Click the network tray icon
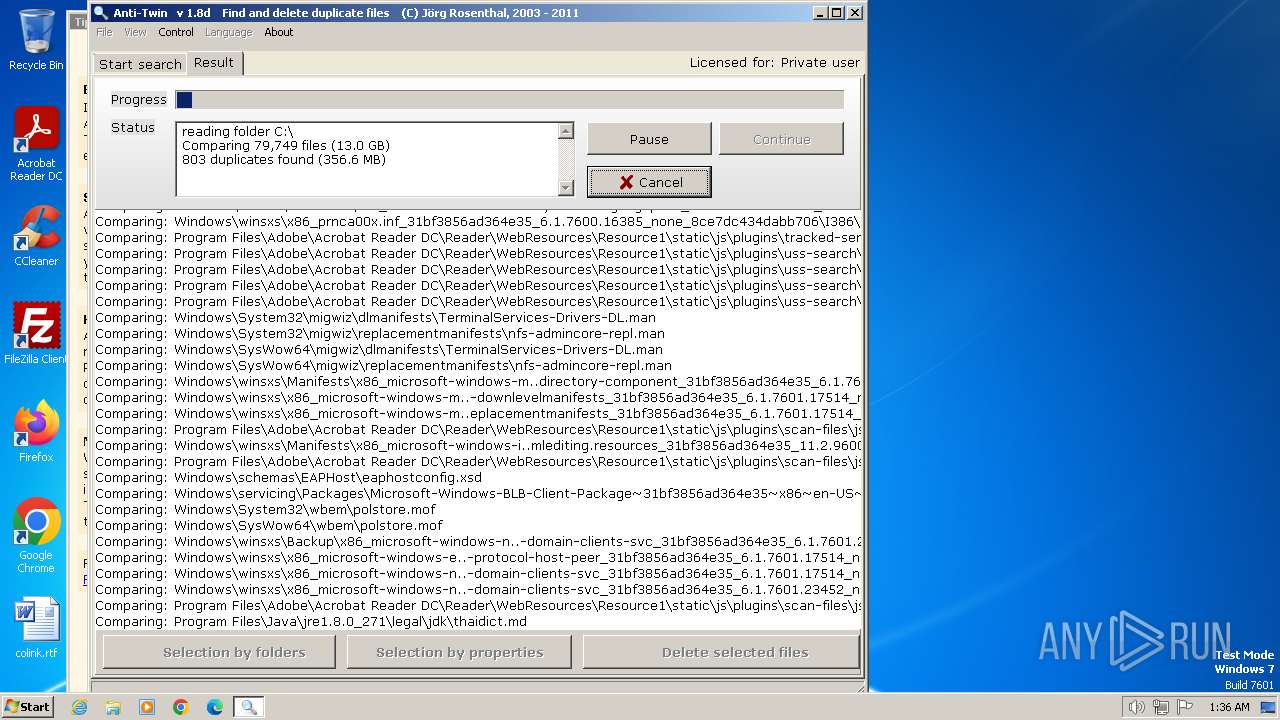This screenshot has height=720, width=1280. coord(1161,707)
